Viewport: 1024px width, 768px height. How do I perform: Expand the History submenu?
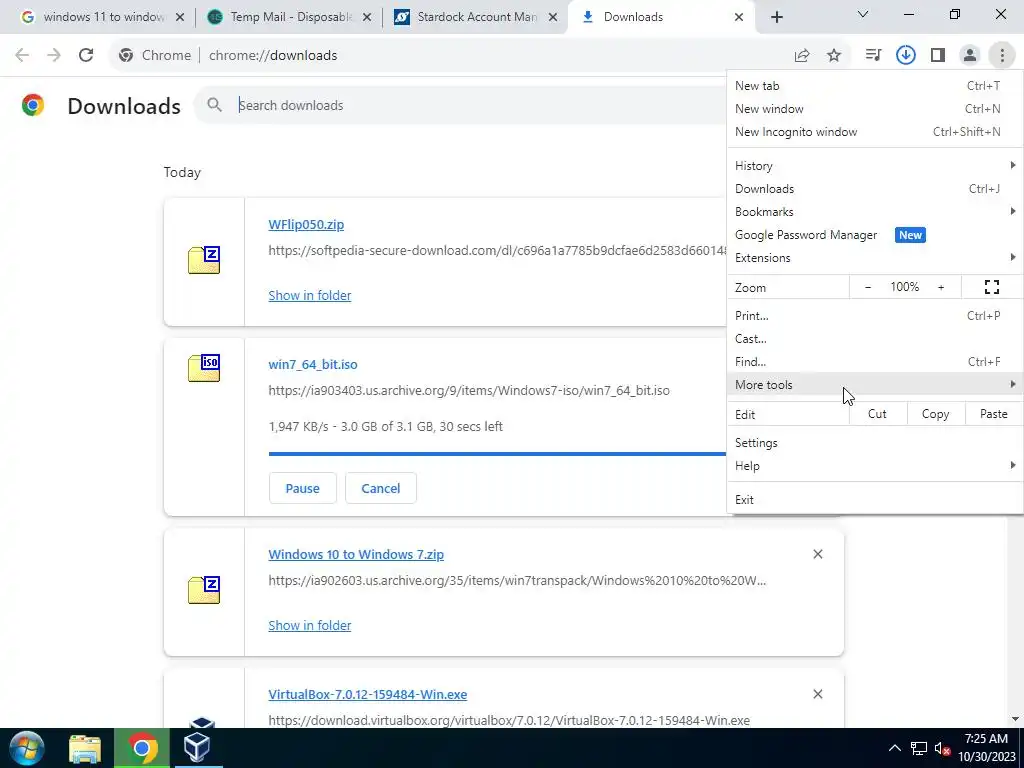point(875,166)
